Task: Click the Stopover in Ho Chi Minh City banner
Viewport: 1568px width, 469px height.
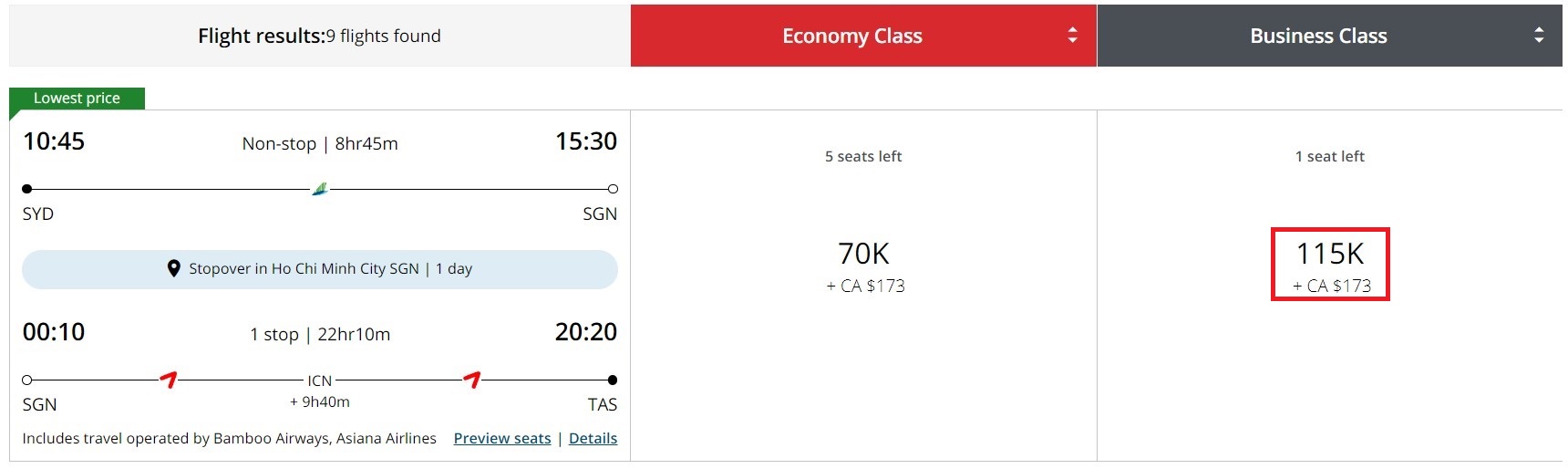Action: click(x=320, y=269)
